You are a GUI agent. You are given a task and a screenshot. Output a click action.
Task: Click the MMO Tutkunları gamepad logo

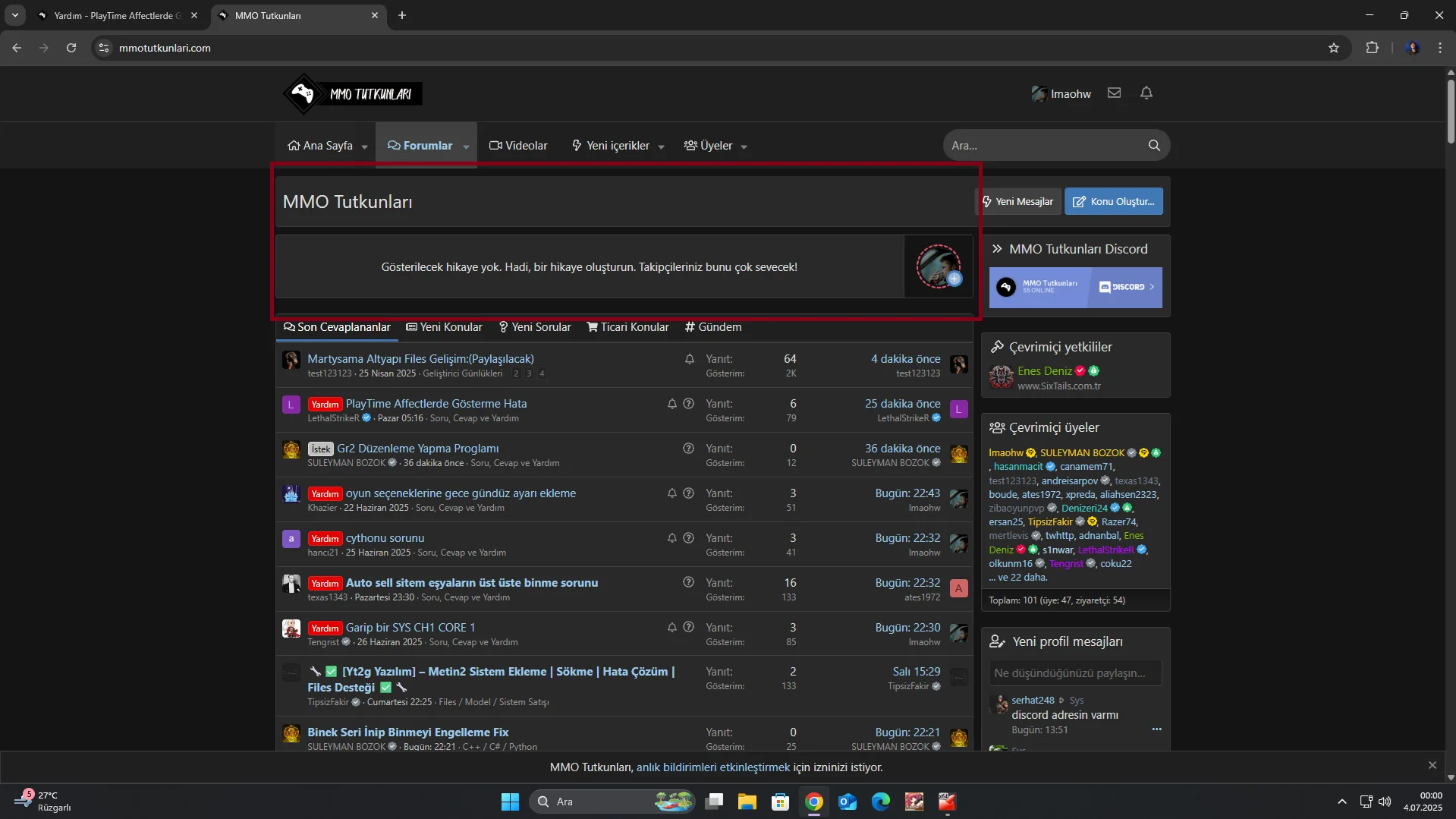[353, 94]
